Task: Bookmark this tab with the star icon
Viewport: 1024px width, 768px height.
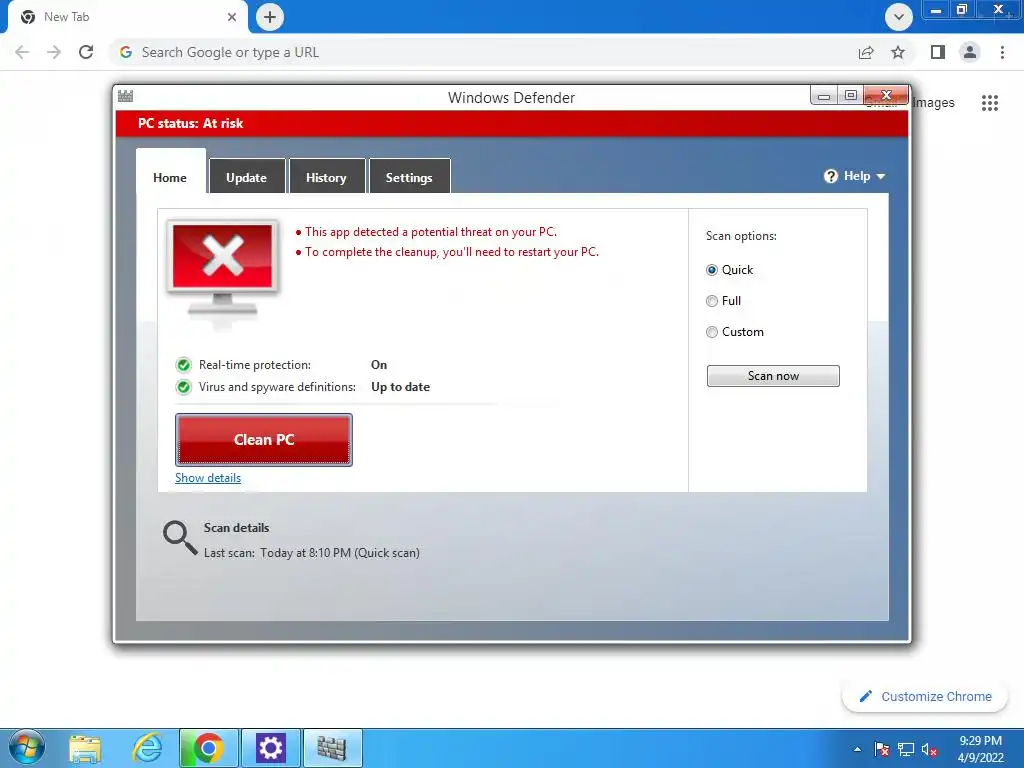Action: pos(898,52)
